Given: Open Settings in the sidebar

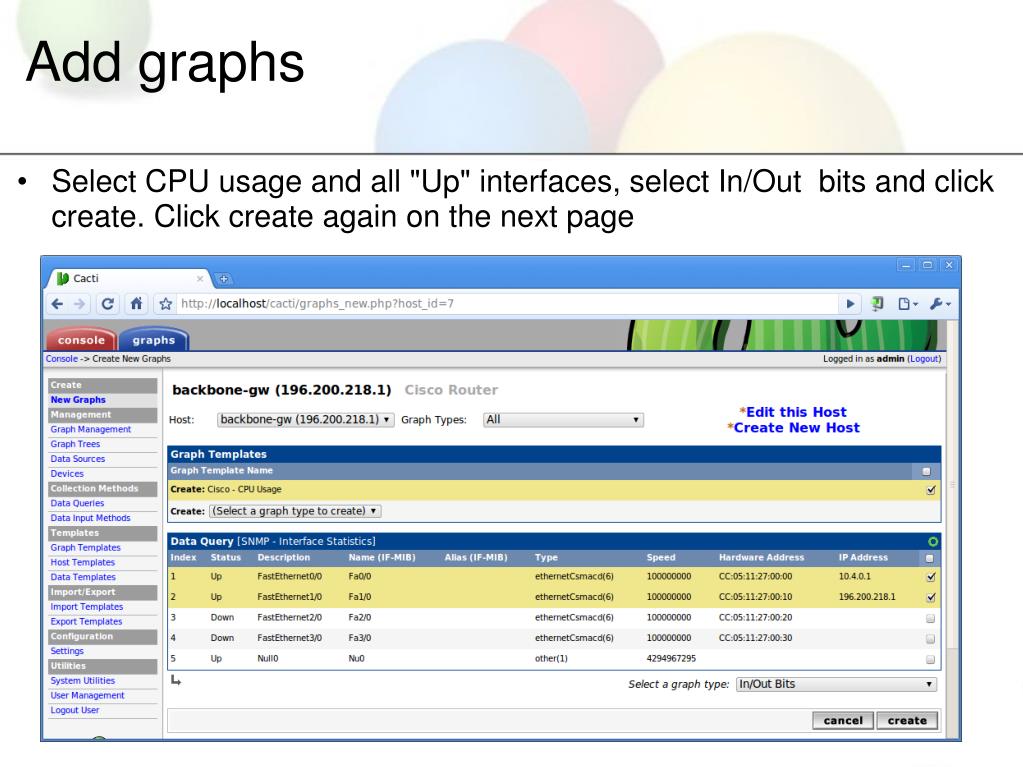Looking at the screenshot, I should 67,651.
